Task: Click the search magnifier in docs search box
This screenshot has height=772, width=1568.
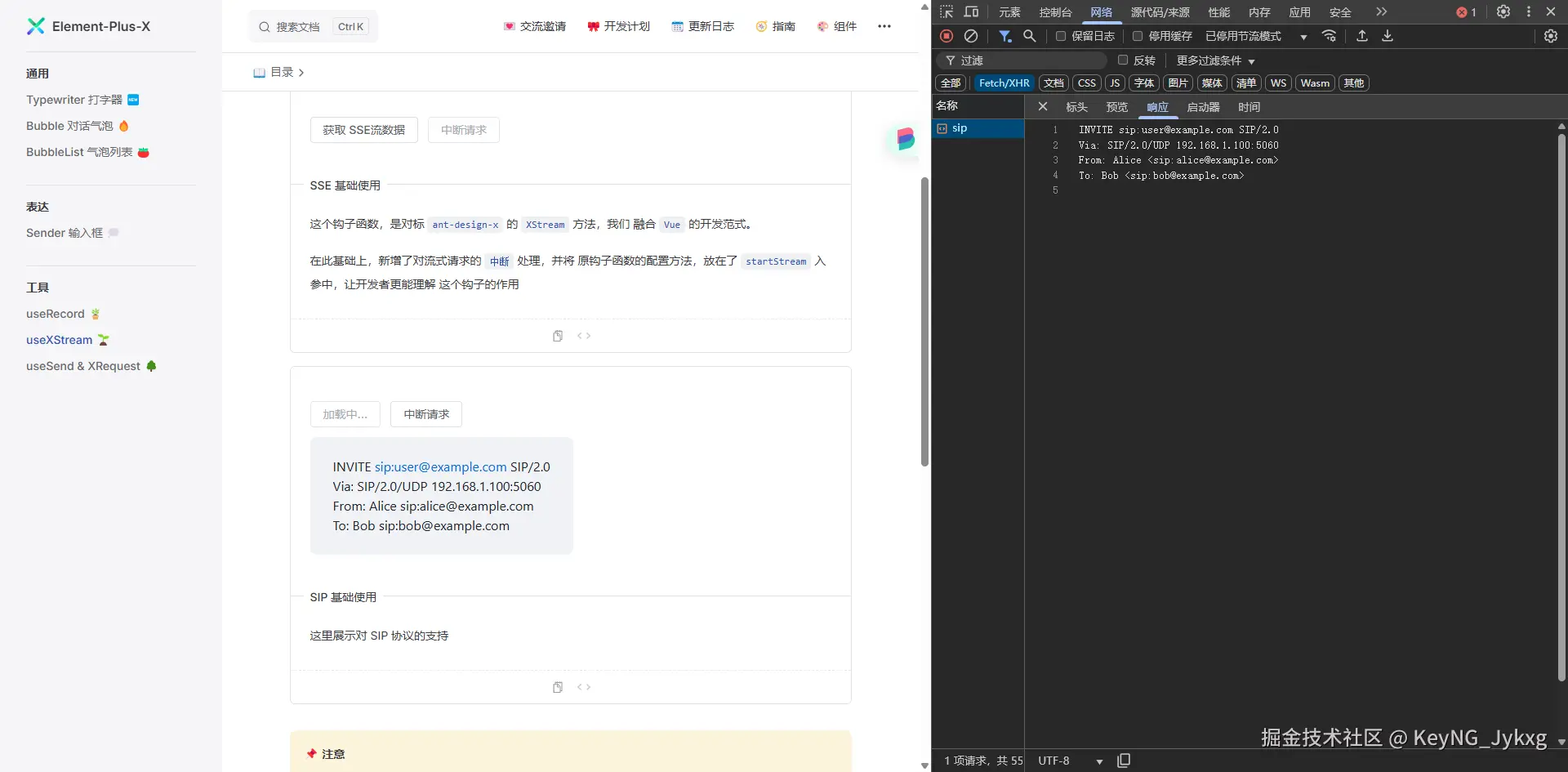Action: tap(265, 27)
